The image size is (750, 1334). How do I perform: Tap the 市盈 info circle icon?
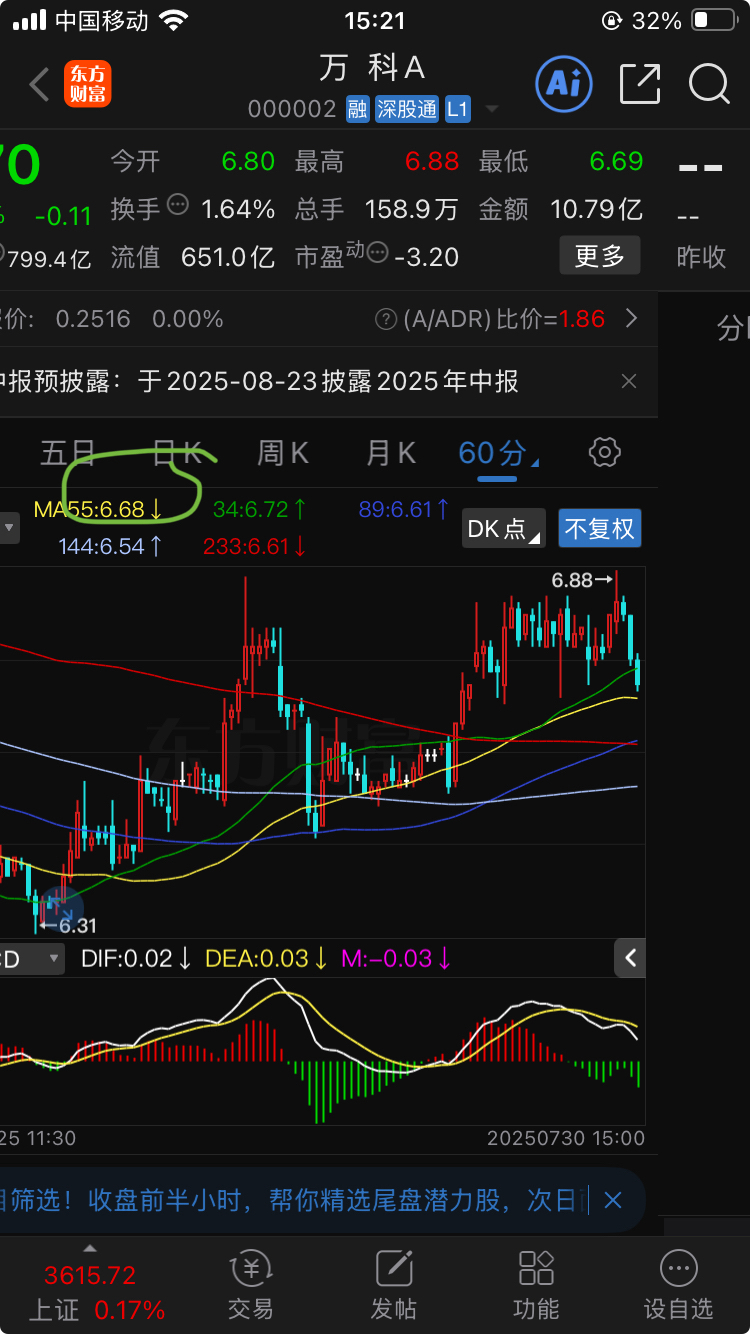(x=378, y=254)
